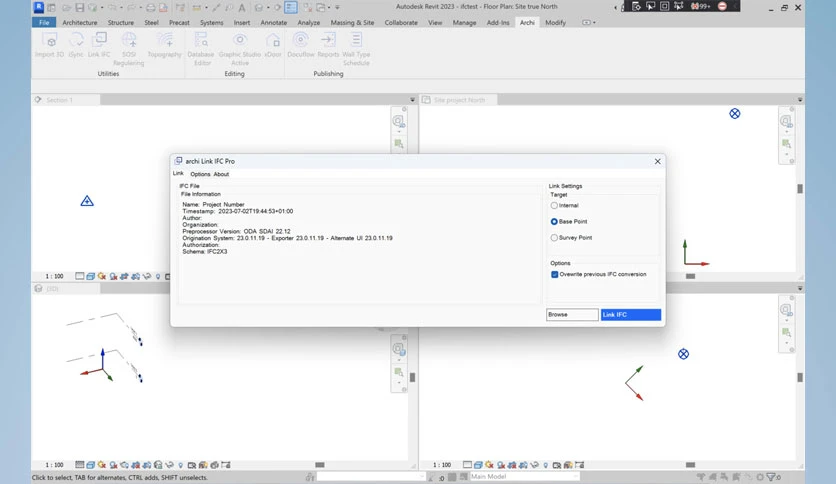The image size is (836, 484).
Task: Switch to the Structure ribbon tab
Action: 121,22
